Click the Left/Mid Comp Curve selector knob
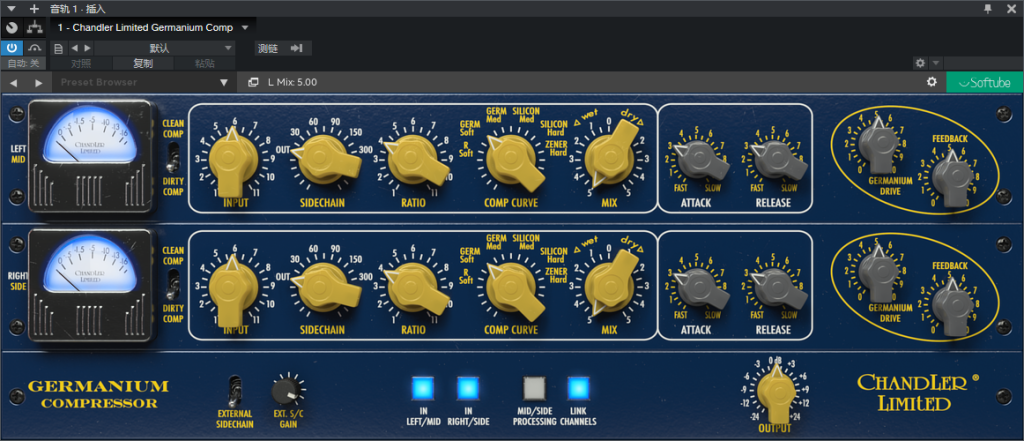The image size is (1024, 441). click(511, 159)
